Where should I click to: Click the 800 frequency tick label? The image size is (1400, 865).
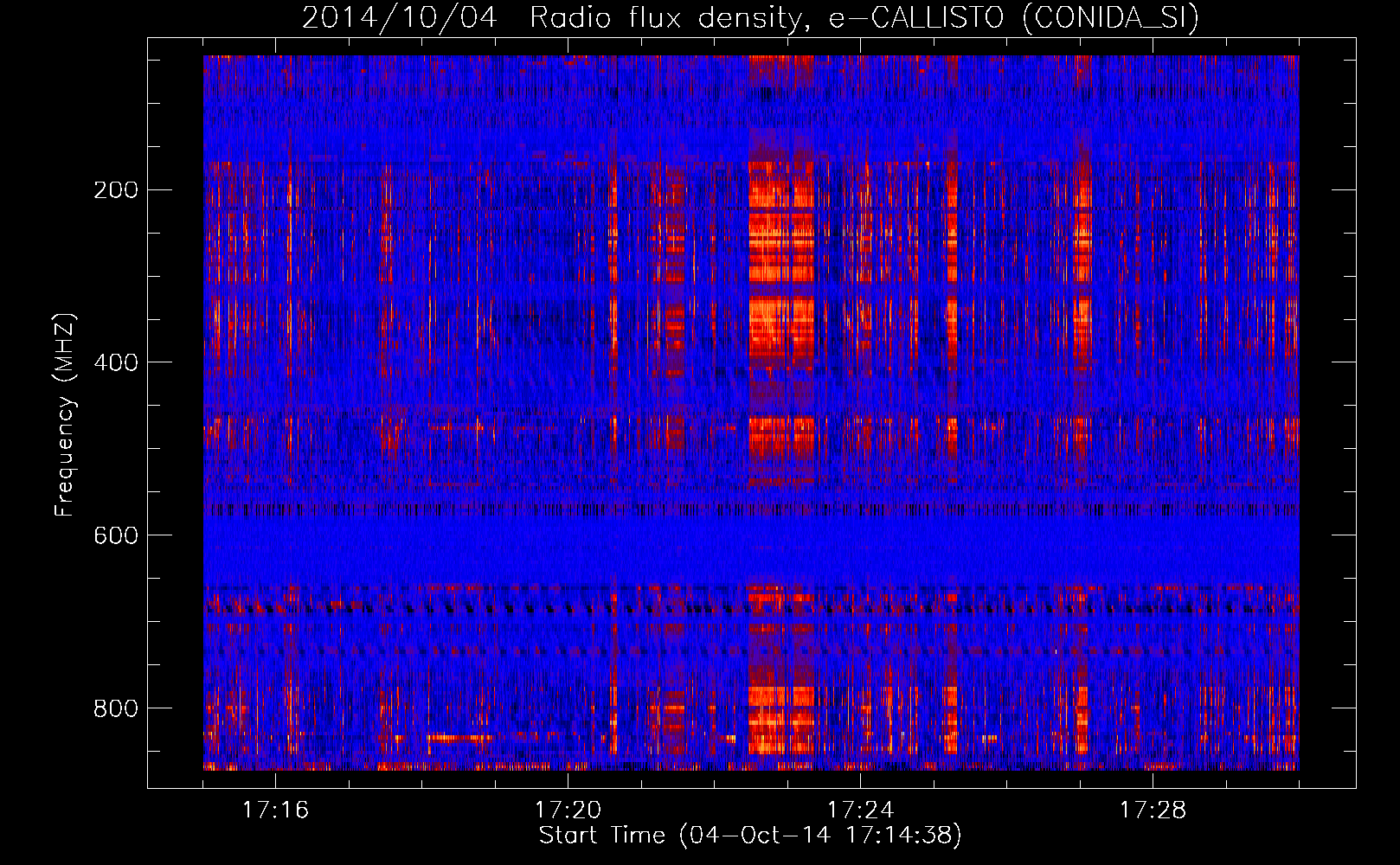116,708
